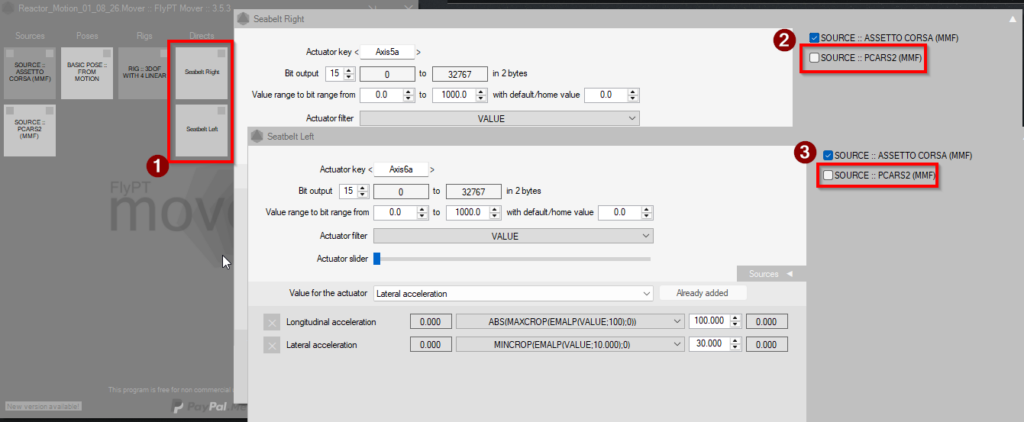The height and width of the screenshot is (422, 1024).
Task: Click right corner square on PCARS2 tile
Action: pyautogui.click(x=49, y=110)
